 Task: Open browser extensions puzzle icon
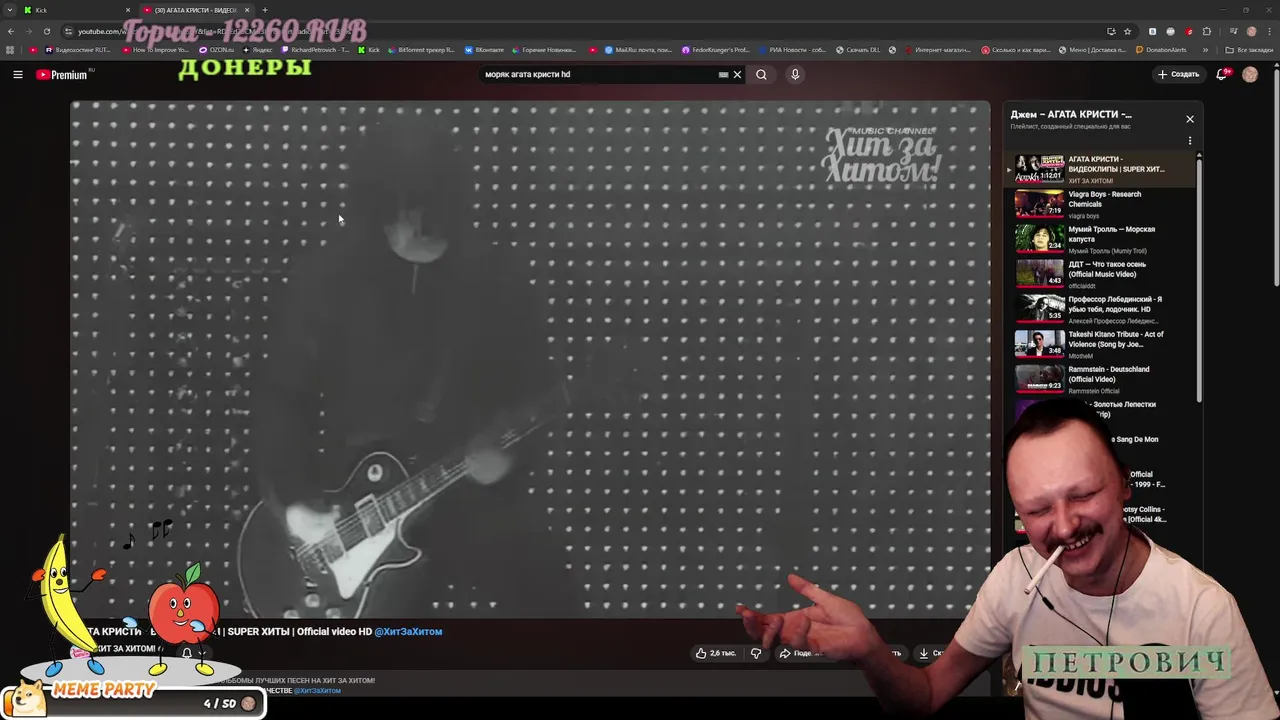coord(1207,31)
